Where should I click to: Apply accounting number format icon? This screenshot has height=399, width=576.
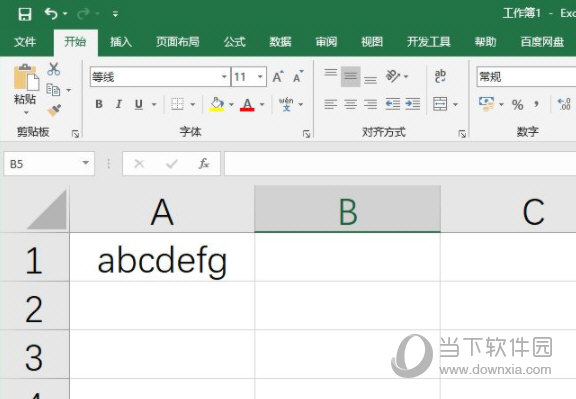[487, 104]
